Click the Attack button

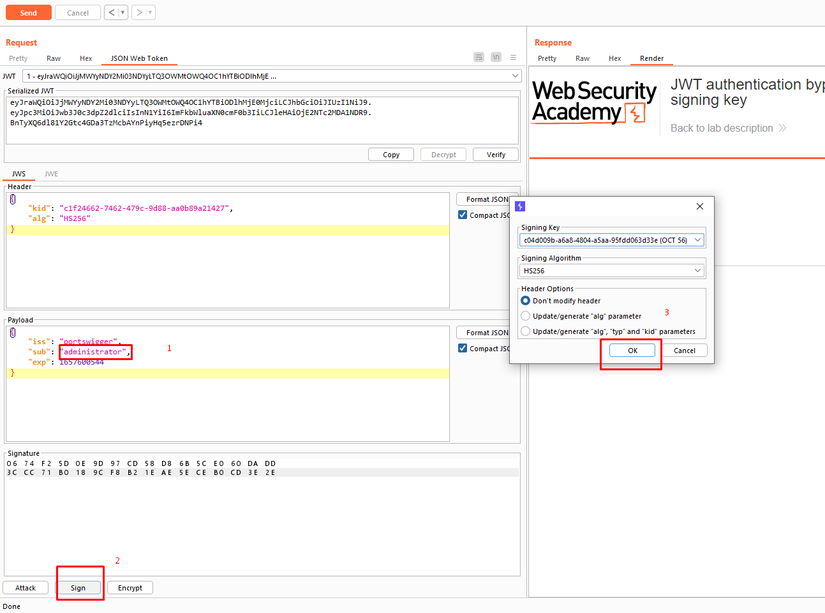click(25, 588)
